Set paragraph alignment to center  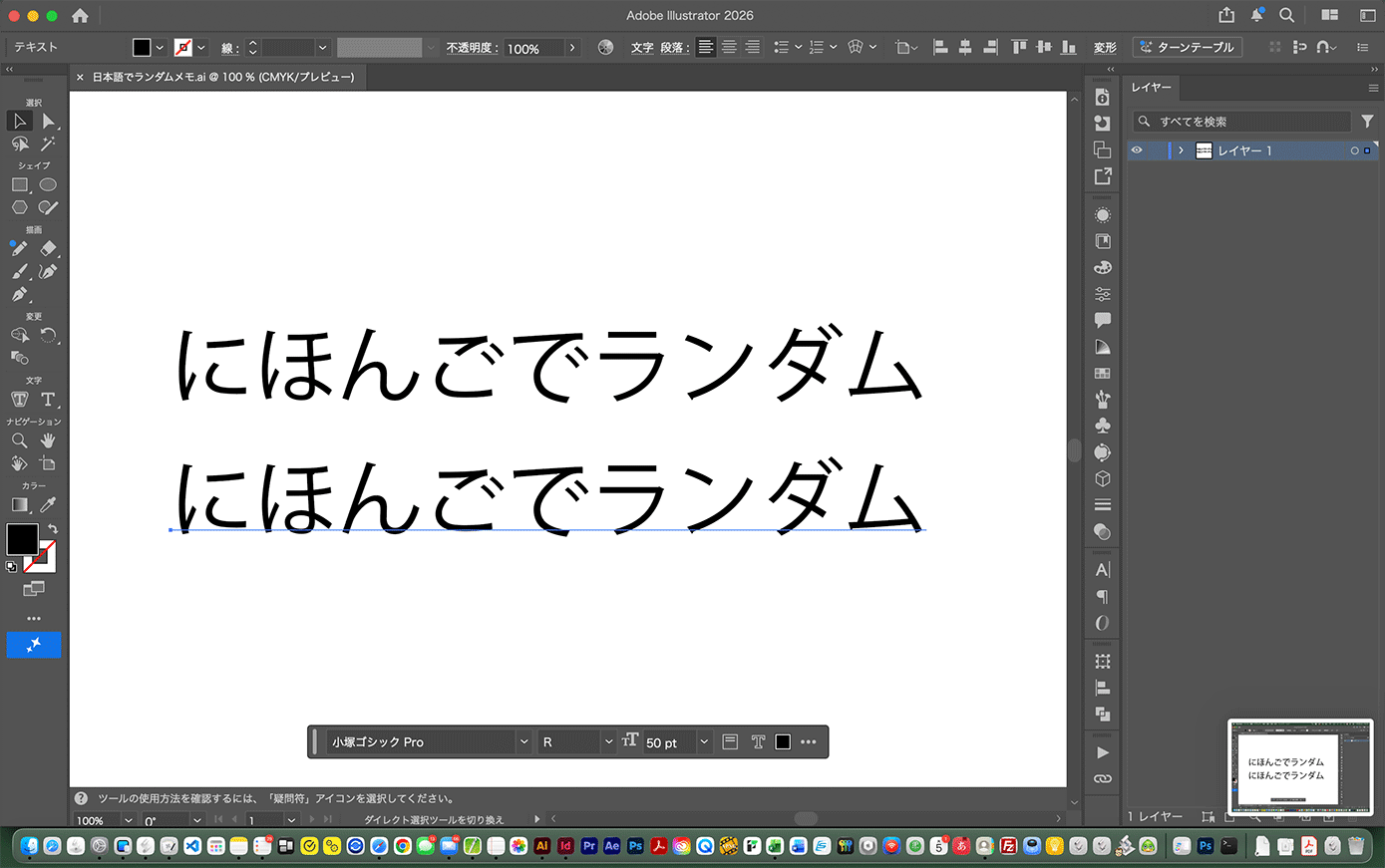click(x=729, y=47)
